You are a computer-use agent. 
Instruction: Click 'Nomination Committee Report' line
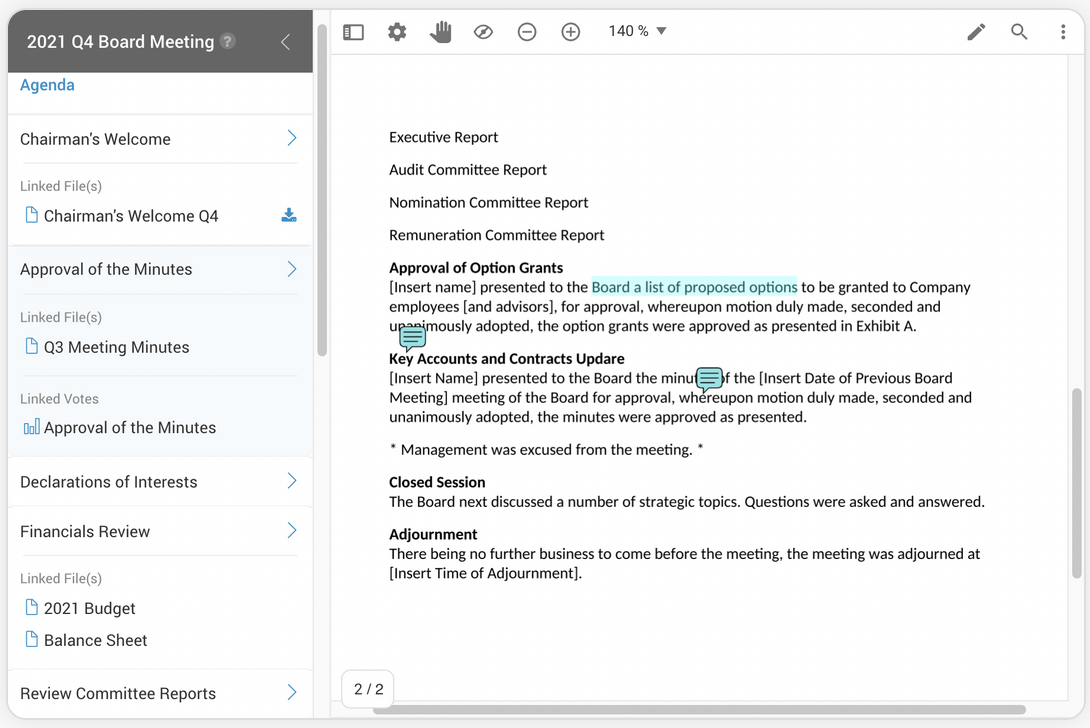(489, 203)
